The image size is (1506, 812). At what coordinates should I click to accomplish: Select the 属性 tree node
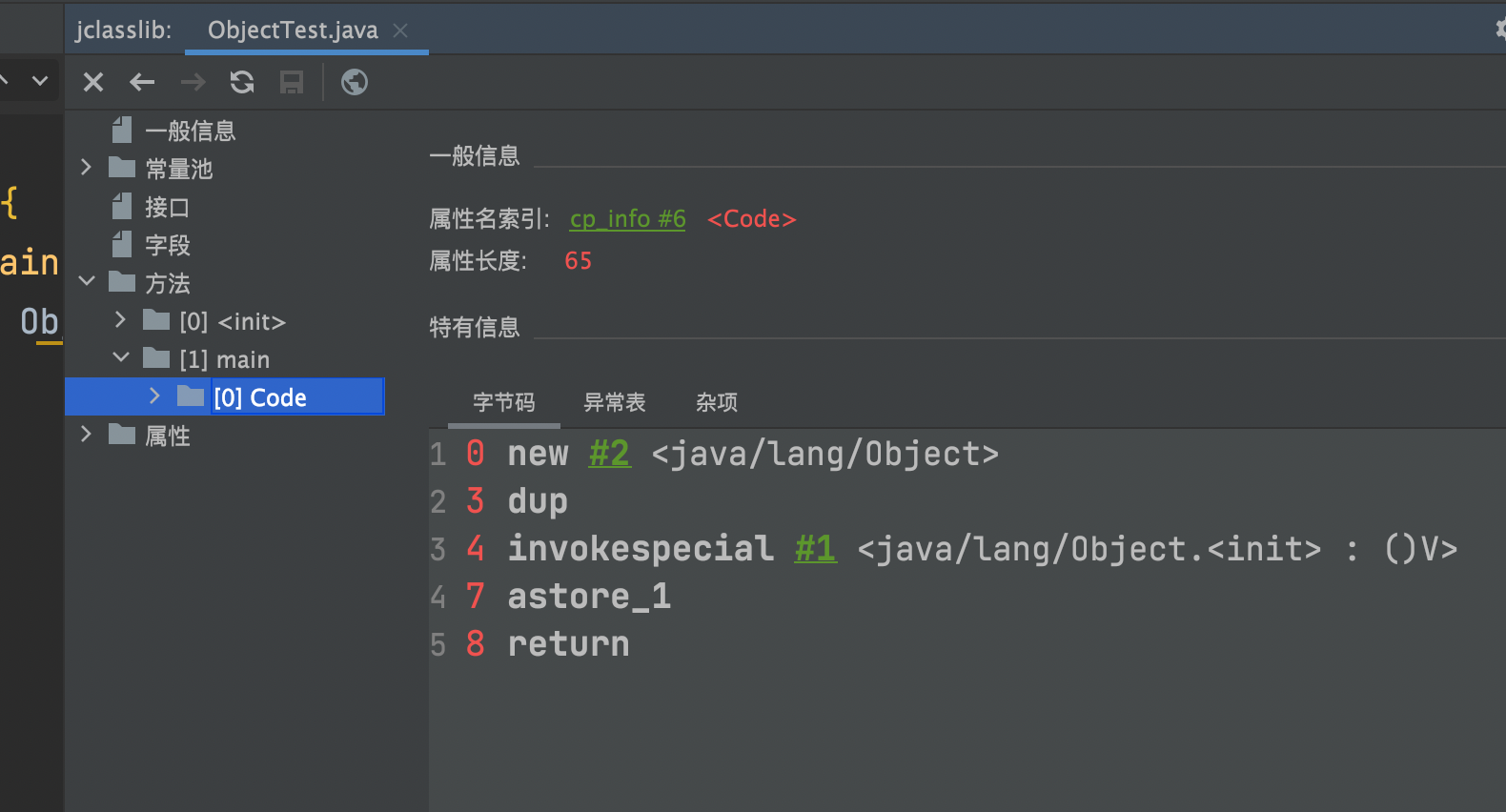[167, 436]
